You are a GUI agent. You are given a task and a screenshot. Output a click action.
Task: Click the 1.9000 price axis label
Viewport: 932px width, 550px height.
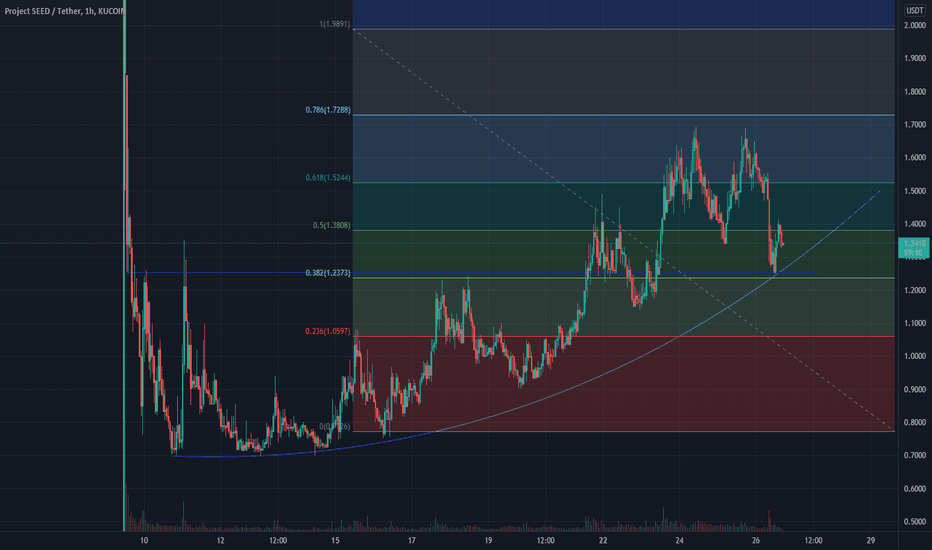[x=915, y=58]
